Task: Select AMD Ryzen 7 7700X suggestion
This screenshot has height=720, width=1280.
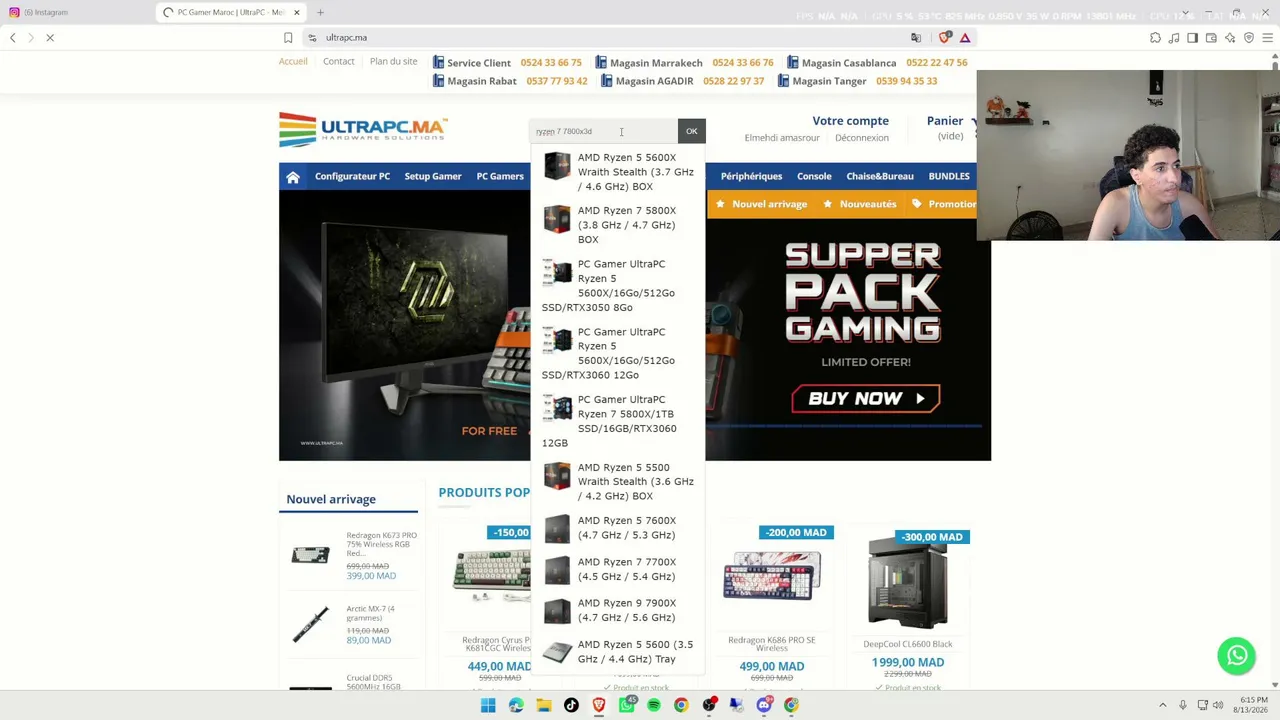Action: pyautogui.click(x=617, y=570)
